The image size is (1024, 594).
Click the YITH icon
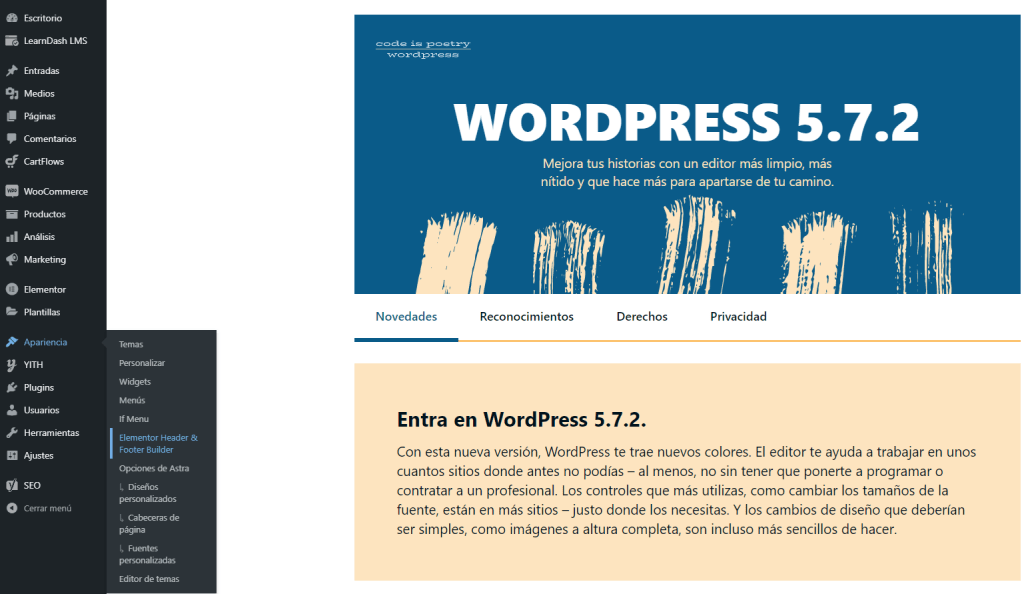[x=12, y=365]
